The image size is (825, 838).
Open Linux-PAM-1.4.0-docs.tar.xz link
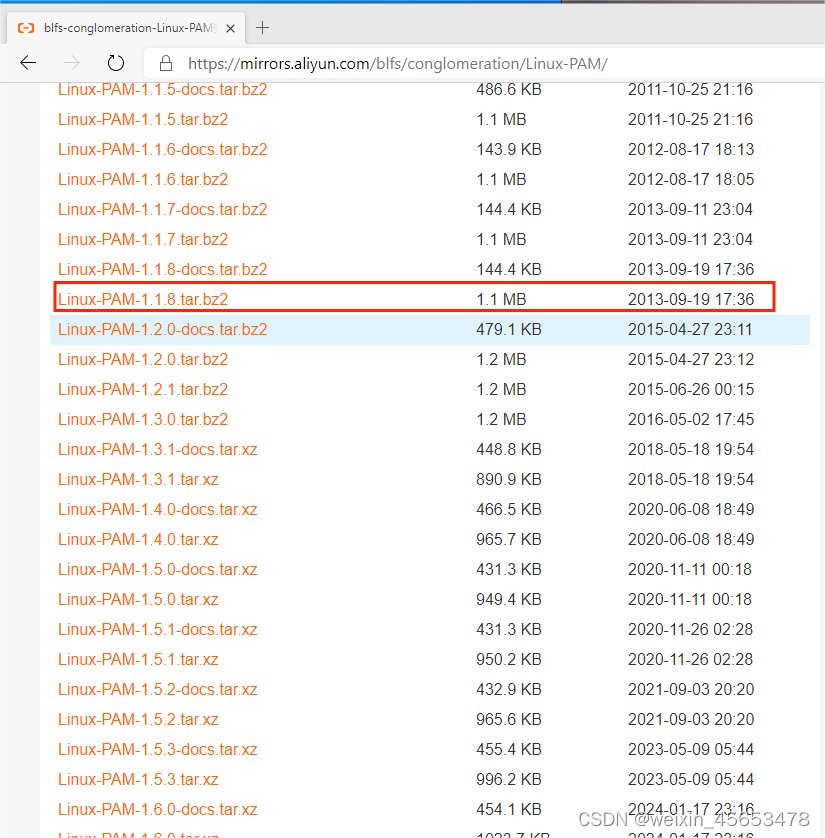click(158, 509)
